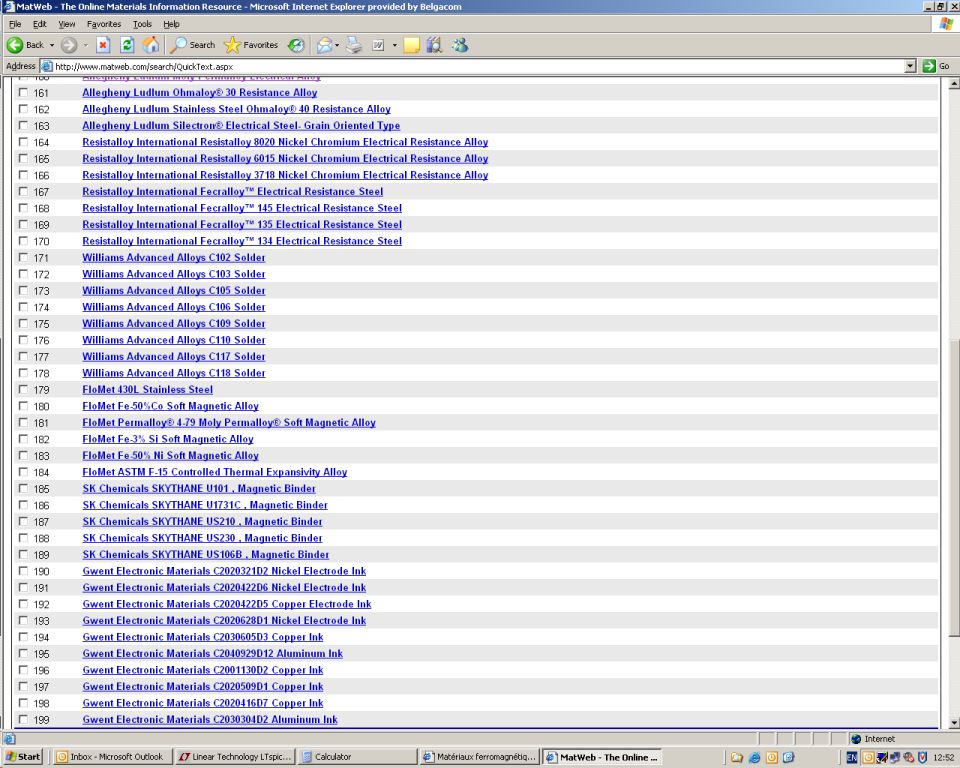The height and width of the screenshot is (768, 960).
Task: Open the folder icon in taskbar quick launch
Action: (737, 758)
